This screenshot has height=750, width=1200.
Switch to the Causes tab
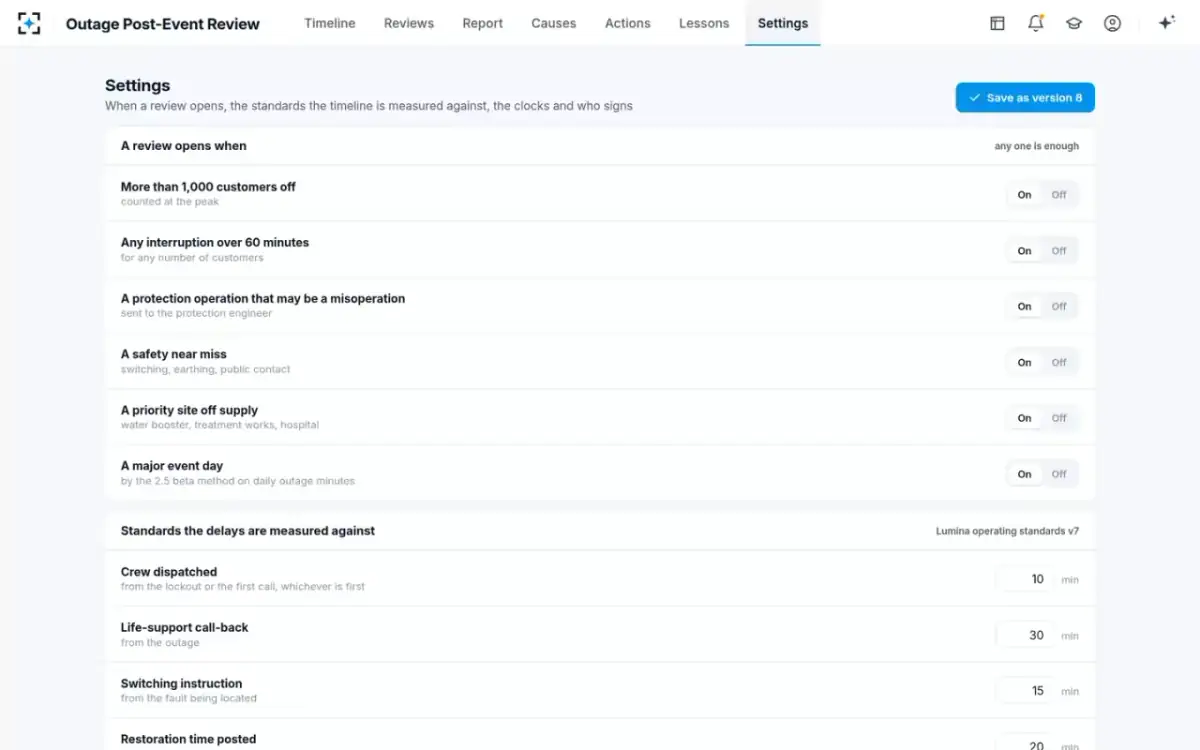click(x=554, y=23)
